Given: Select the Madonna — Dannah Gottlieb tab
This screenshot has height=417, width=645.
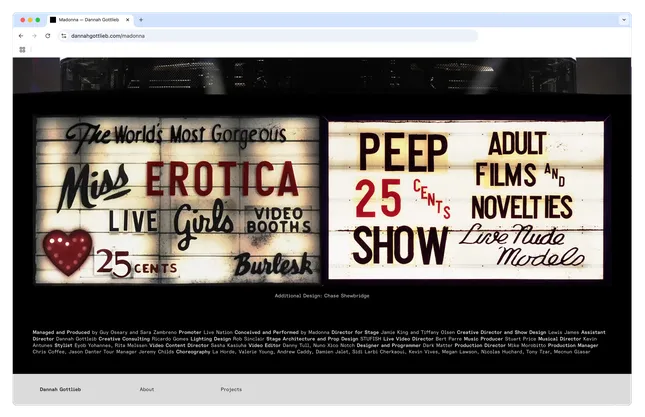Looking at the screenshot, I should click(90, 20).
